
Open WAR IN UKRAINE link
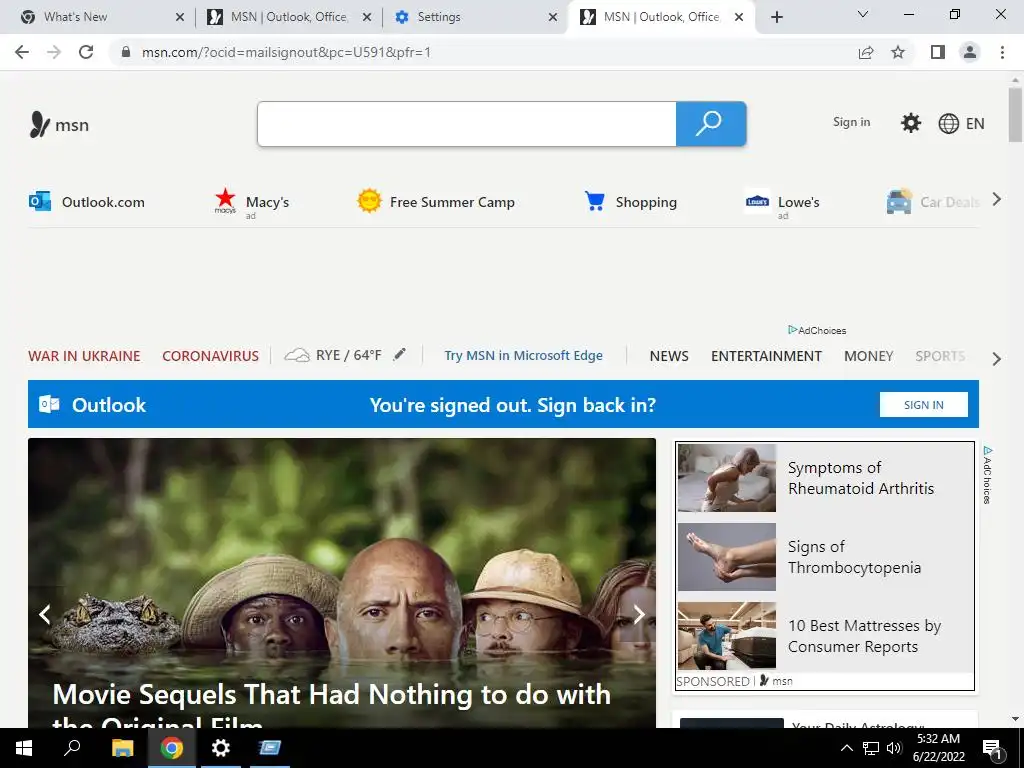(84, 356)
